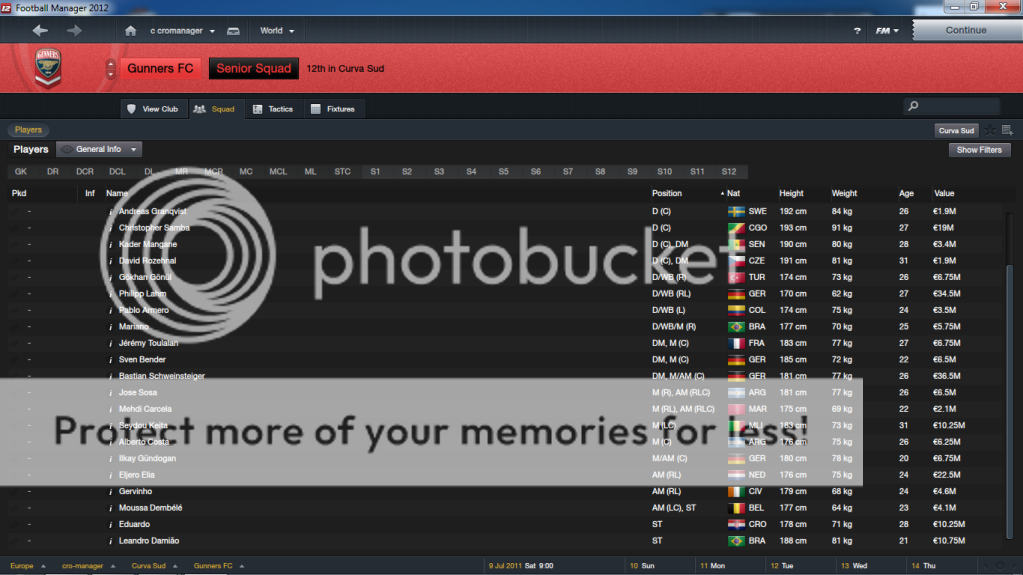
Task: Click the forward navigation arrow
Action: [74, 31]
